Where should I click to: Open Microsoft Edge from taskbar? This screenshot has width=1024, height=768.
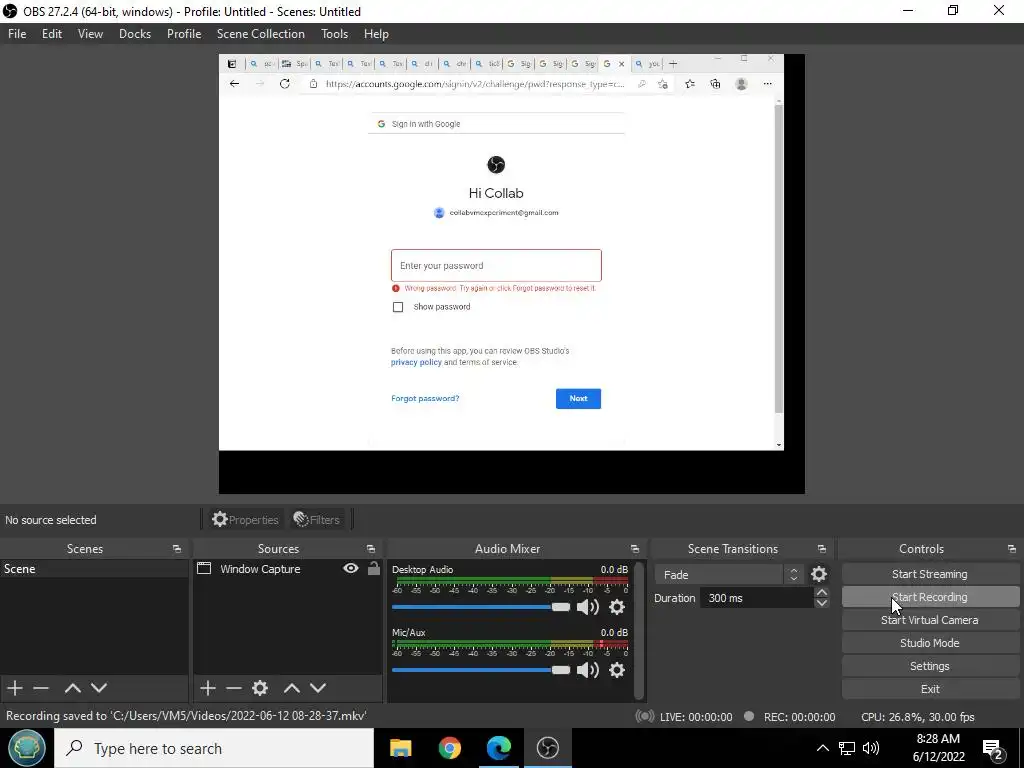(x=498, y=748)
